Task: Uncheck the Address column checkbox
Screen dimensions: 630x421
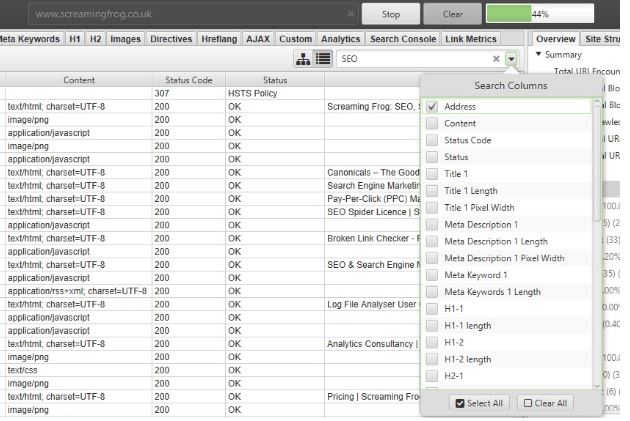Action: tap(432, 106)
